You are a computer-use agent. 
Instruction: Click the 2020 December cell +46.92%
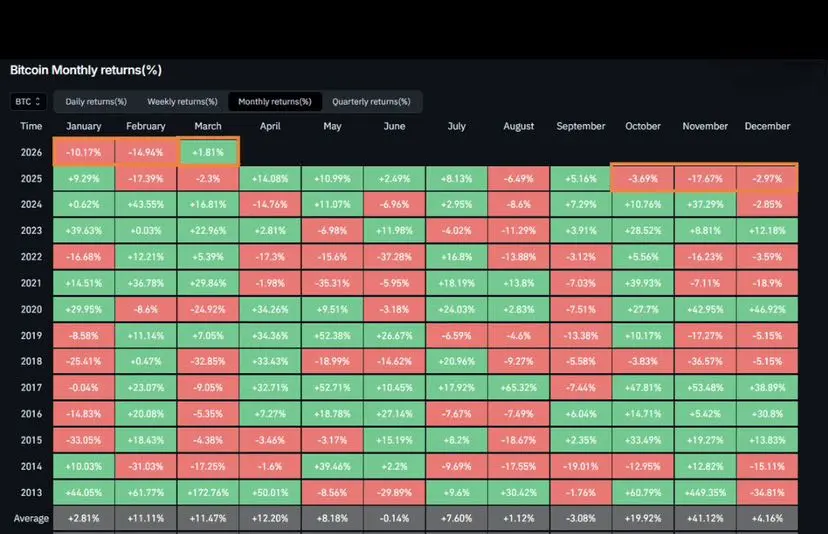pos(767,309)
